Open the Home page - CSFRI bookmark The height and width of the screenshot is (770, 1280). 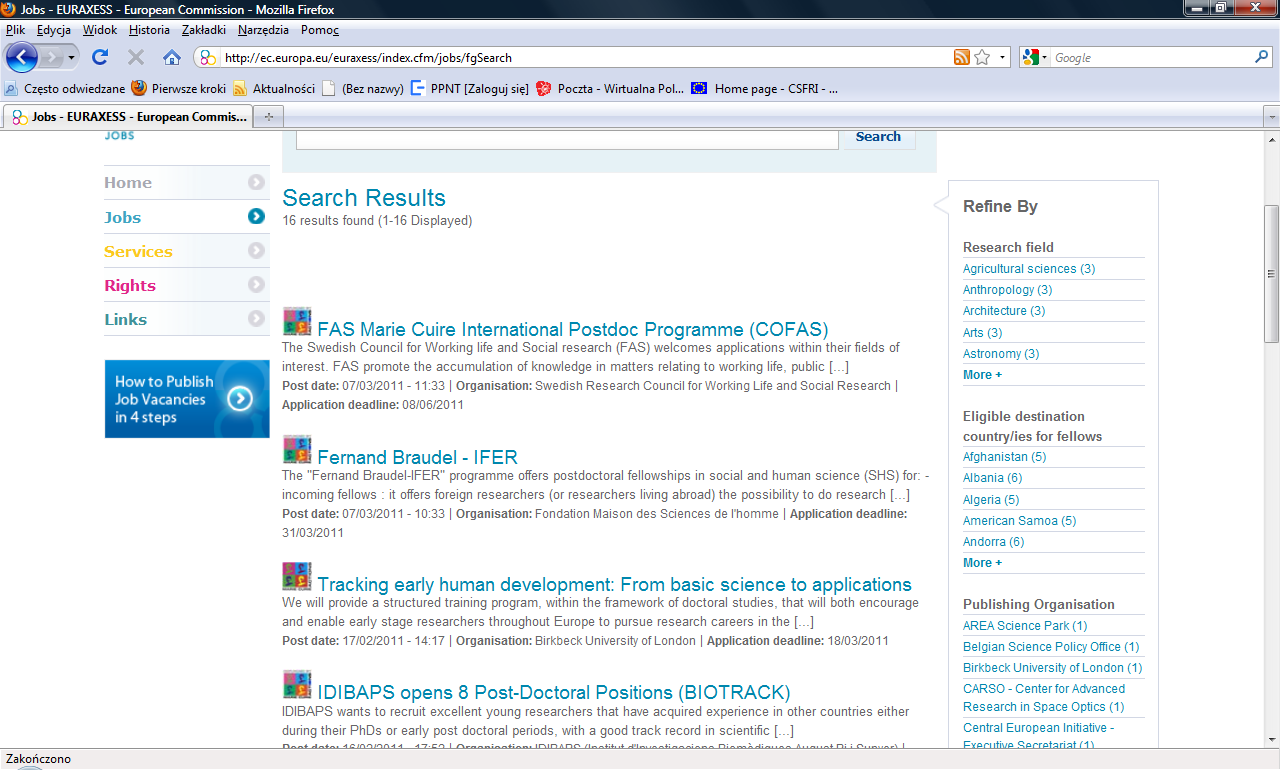[765, 88]
